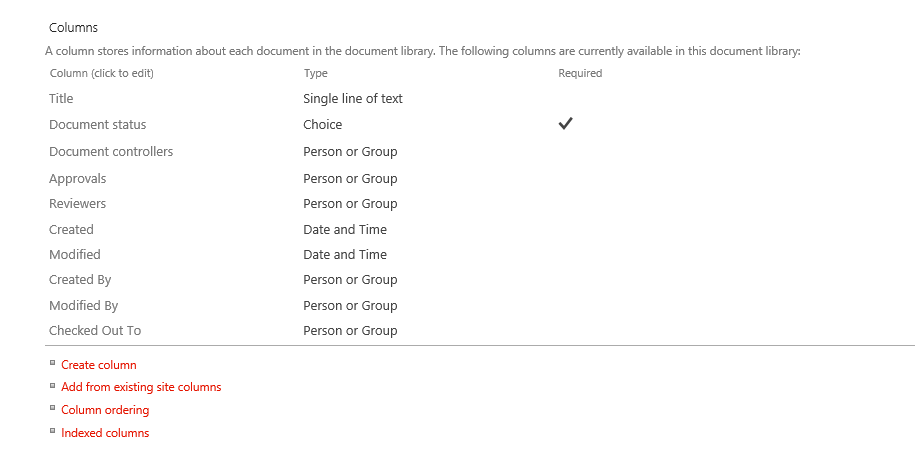Edit the Approvals column
Screen dimensions: 915x460
pyautogui.click(x=77, y=179)
